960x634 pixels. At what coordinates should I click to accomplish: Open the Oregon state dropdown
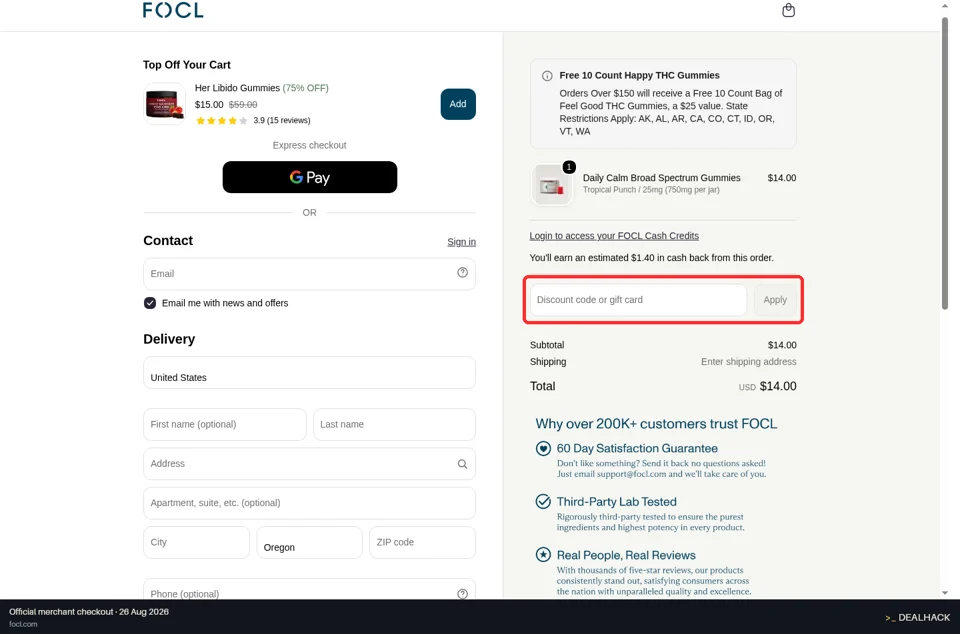click(x=309, y=543)
